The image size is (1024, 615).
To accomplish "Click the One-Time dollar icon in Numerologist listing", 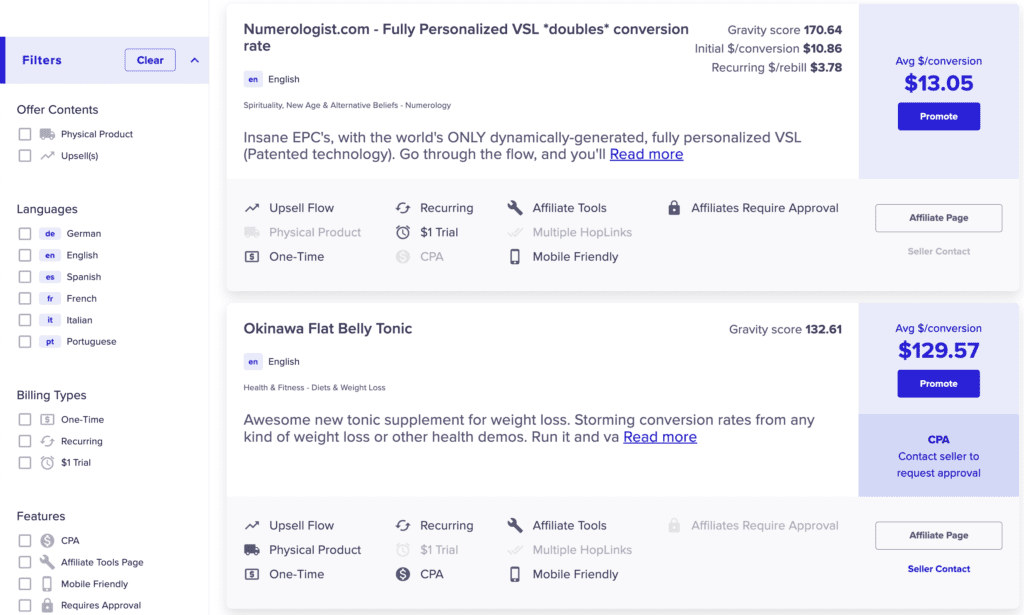I will click(x=252, y=257).
